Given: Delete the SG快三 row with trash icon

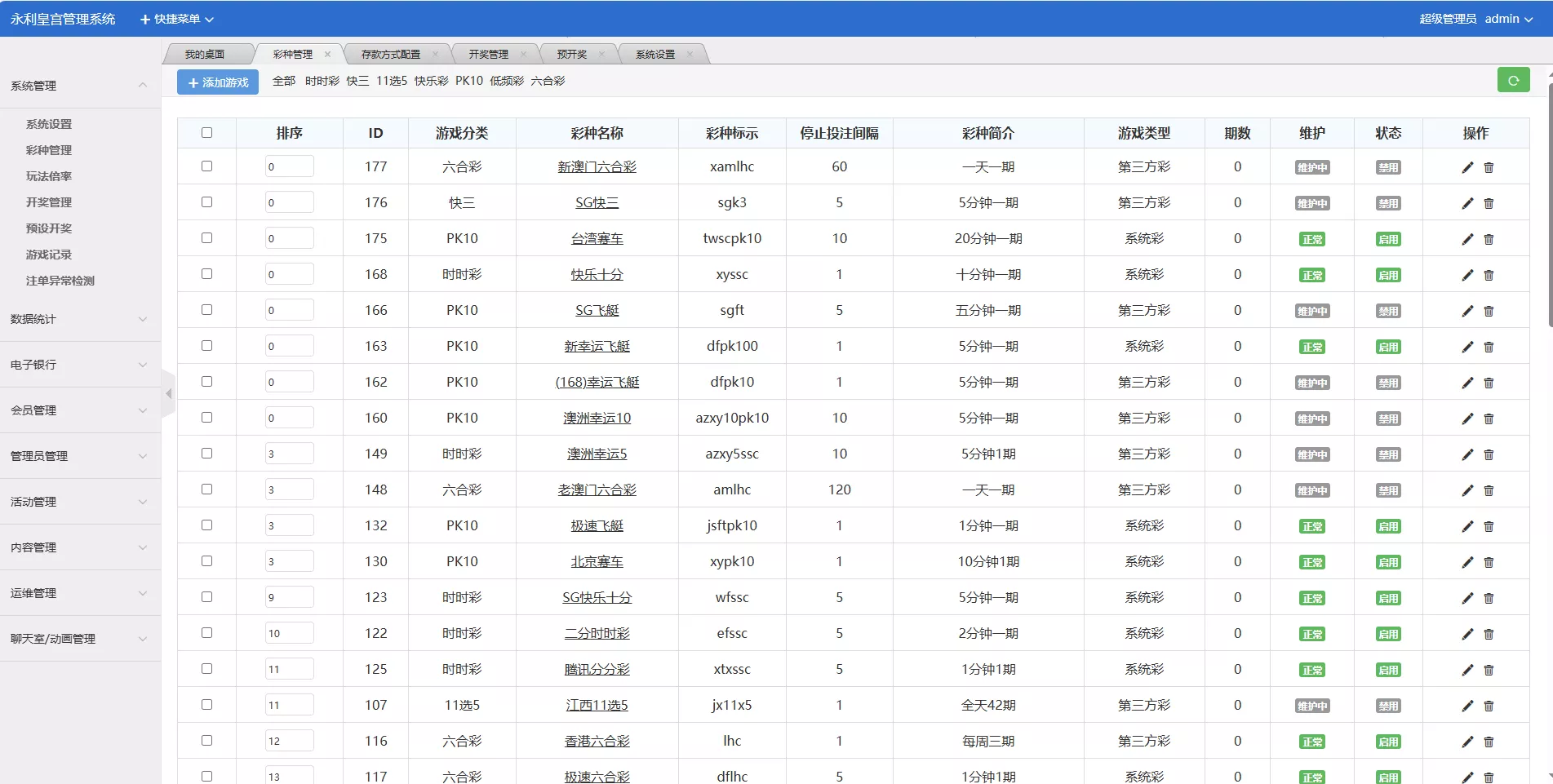Looking at the screenshot, I should [x=1489, y=203].
